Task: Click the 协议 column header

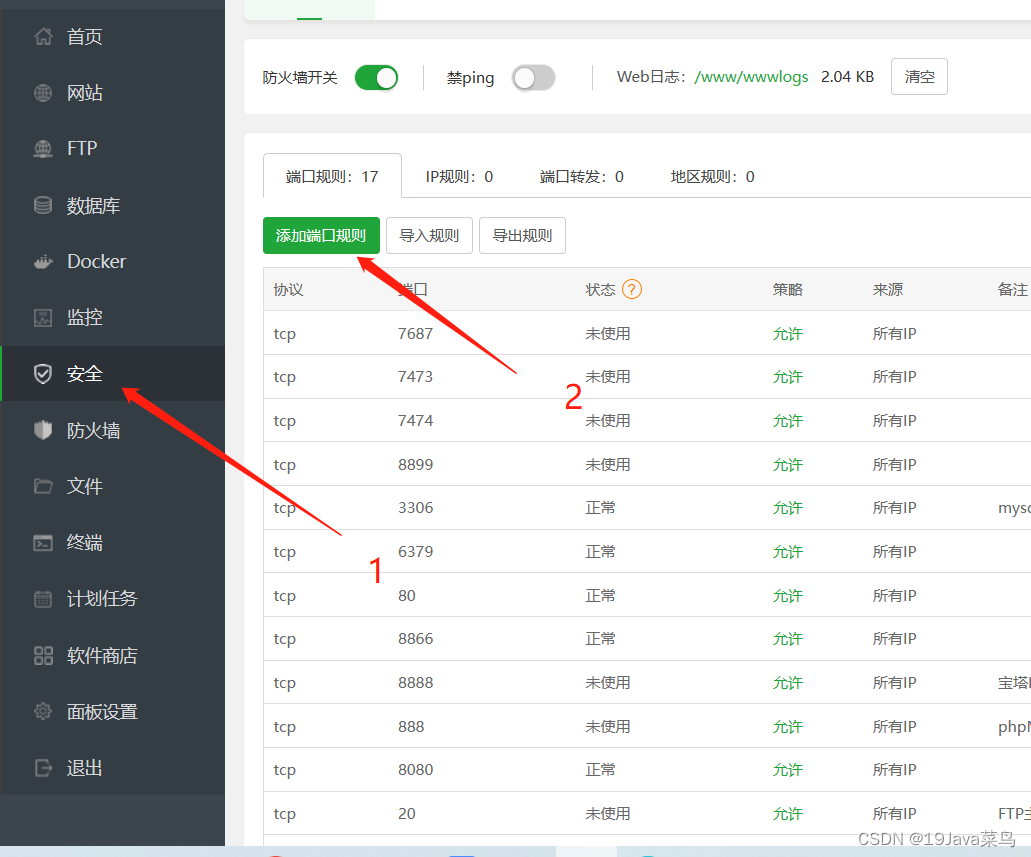Action: pyautogui.click(x=288, y=289)
